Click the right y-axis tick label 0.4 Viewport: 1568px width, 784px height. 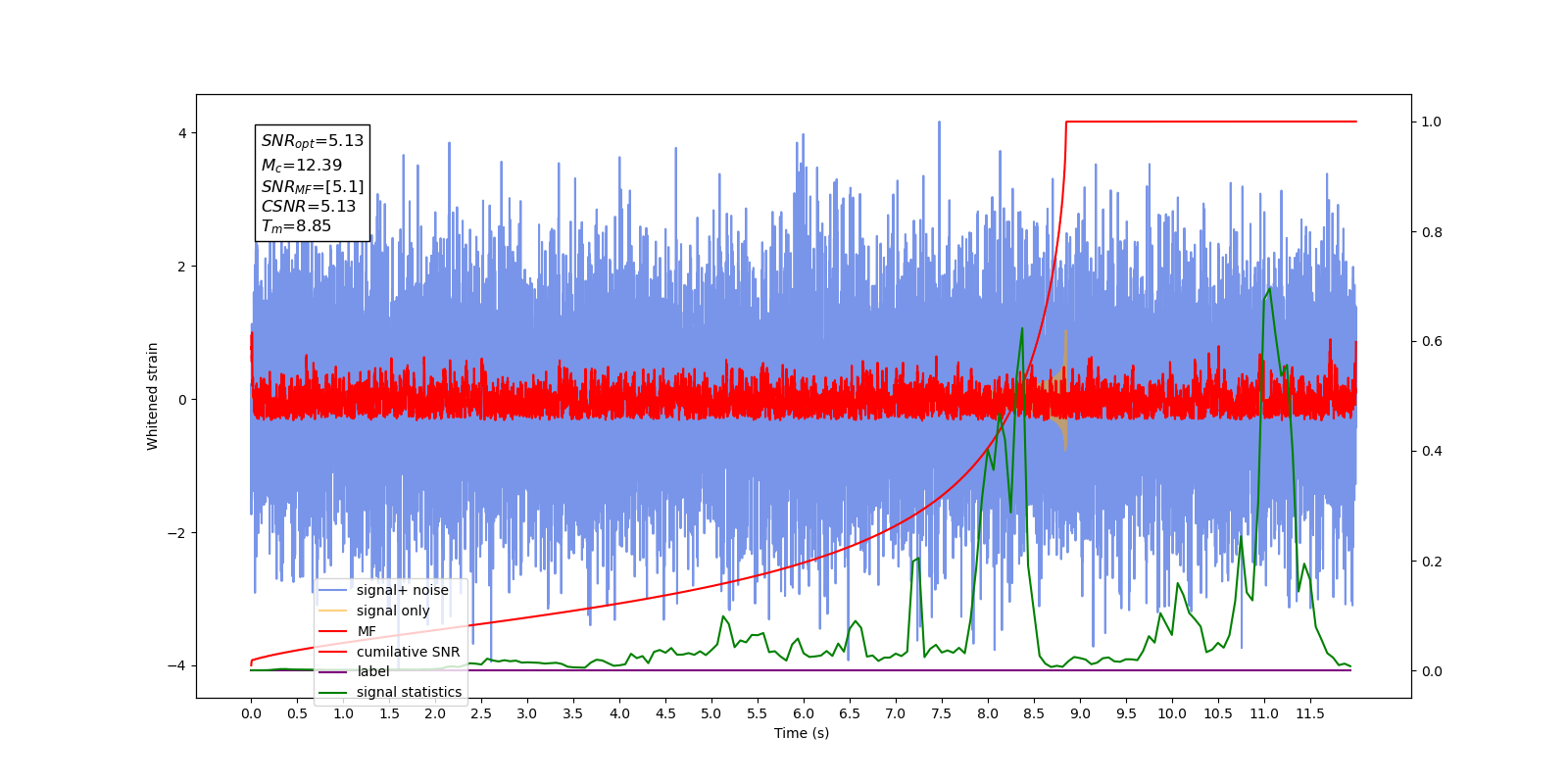tap(1432, 452)
